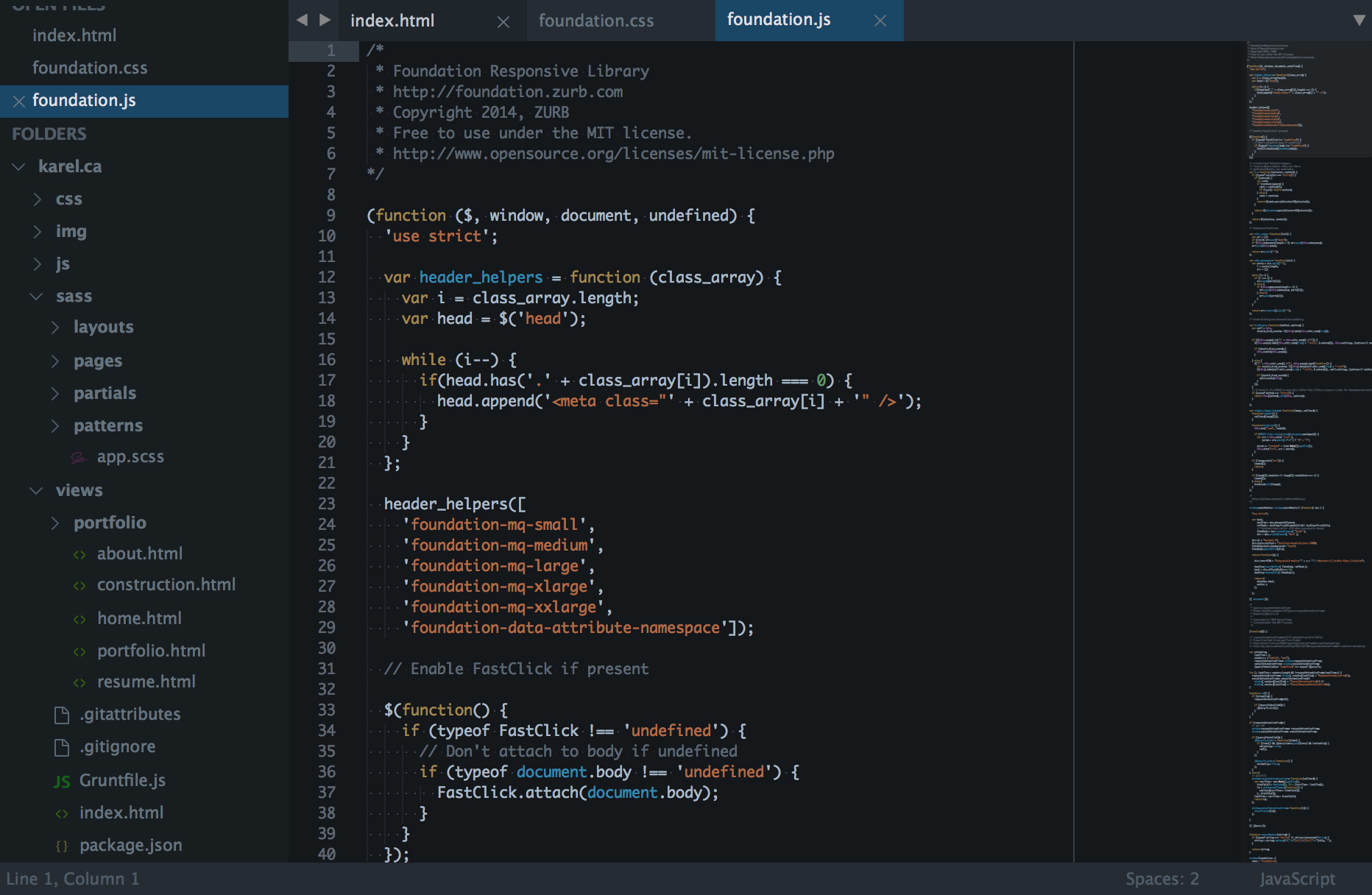Open portfolio.html file
The height and width of the screenshot is (895, 1372).
pyautogui.click(x=151, y=651)
